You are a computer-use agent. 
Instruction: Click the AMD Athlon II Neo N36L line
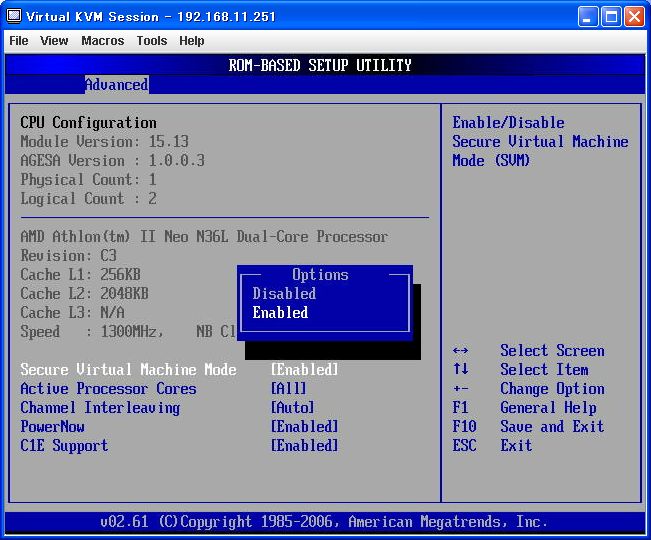point(204,237)
